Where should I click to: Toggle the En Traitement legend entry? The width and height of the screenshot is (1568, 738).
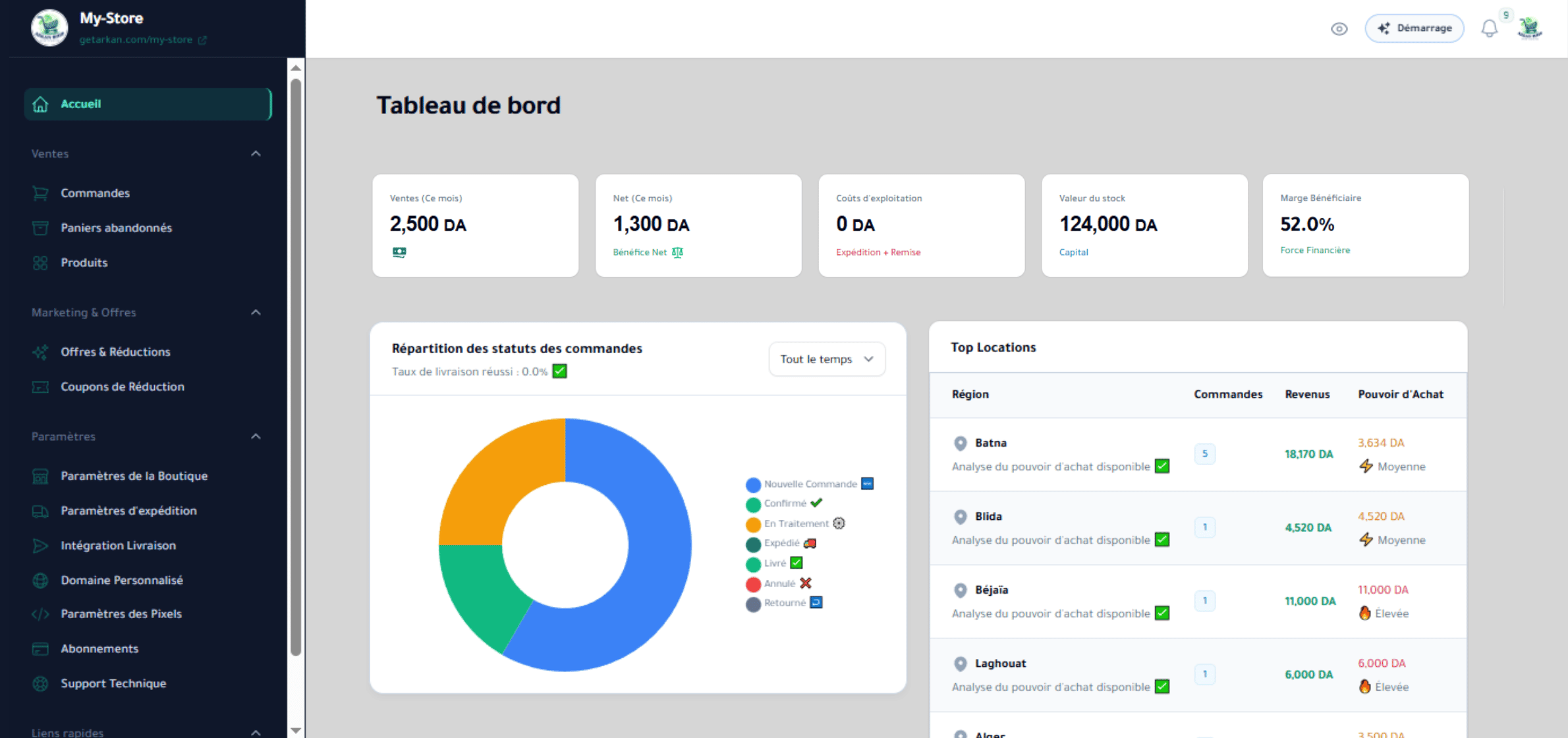coord(795,524)
